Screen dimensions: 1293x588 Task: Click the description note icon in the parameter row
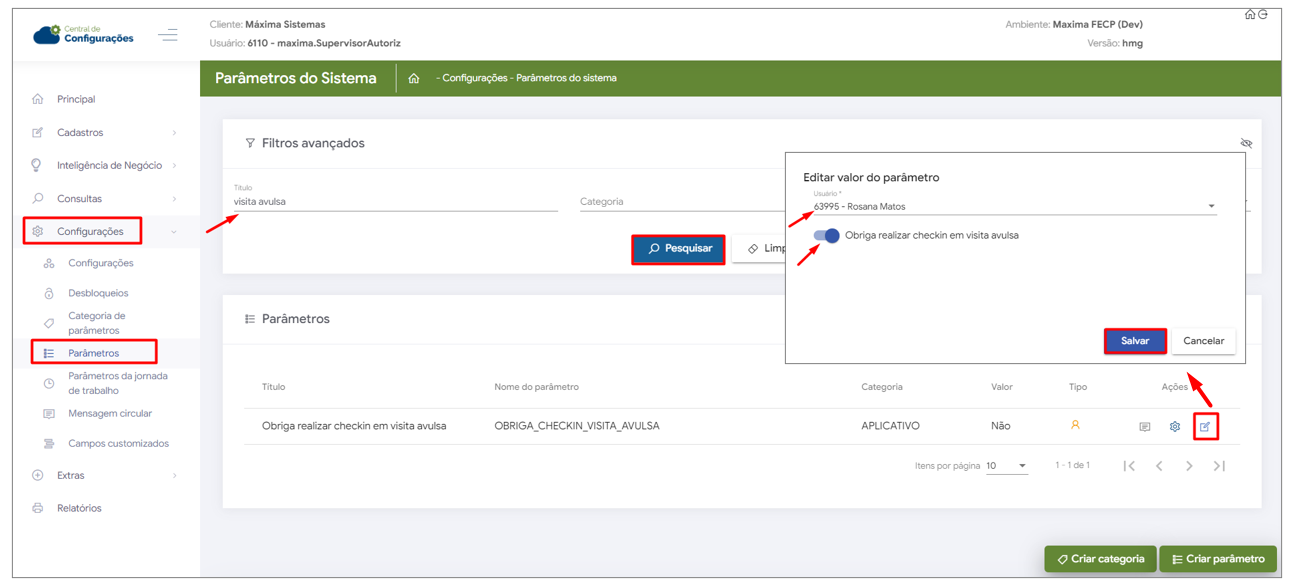(1145, 427)
